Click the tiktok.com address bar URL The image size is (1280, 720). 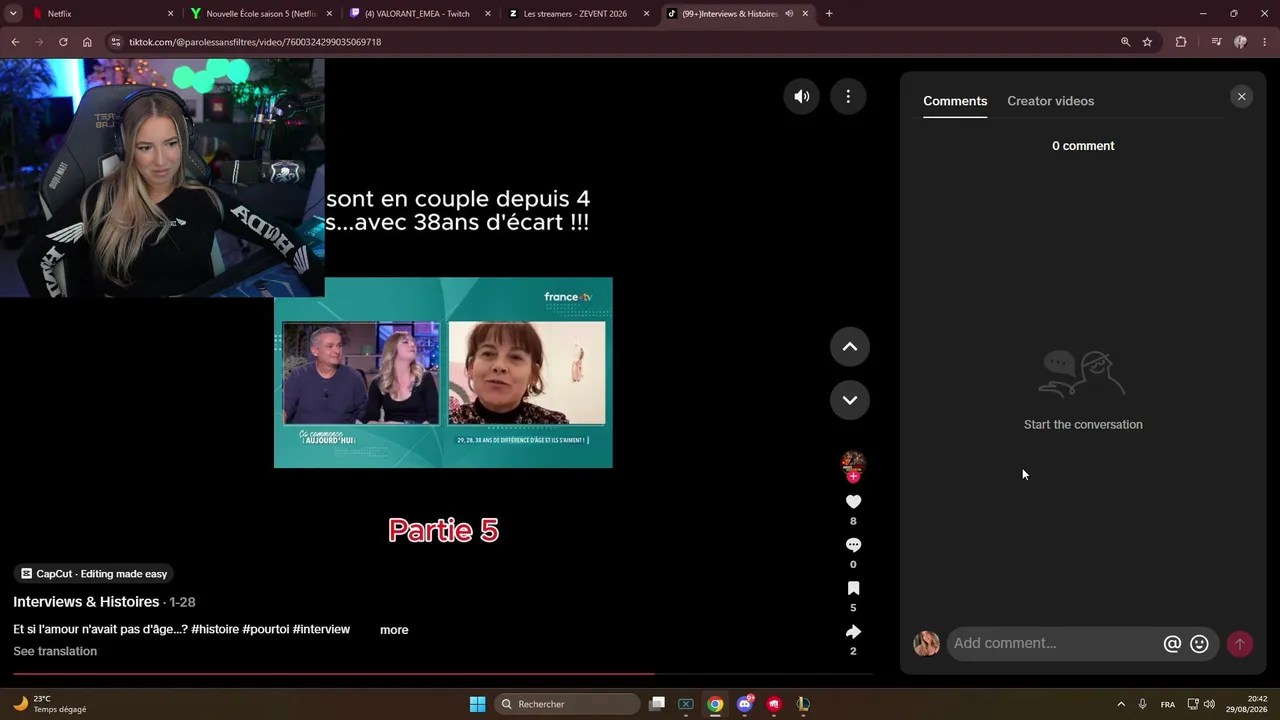tap(255, 42)
